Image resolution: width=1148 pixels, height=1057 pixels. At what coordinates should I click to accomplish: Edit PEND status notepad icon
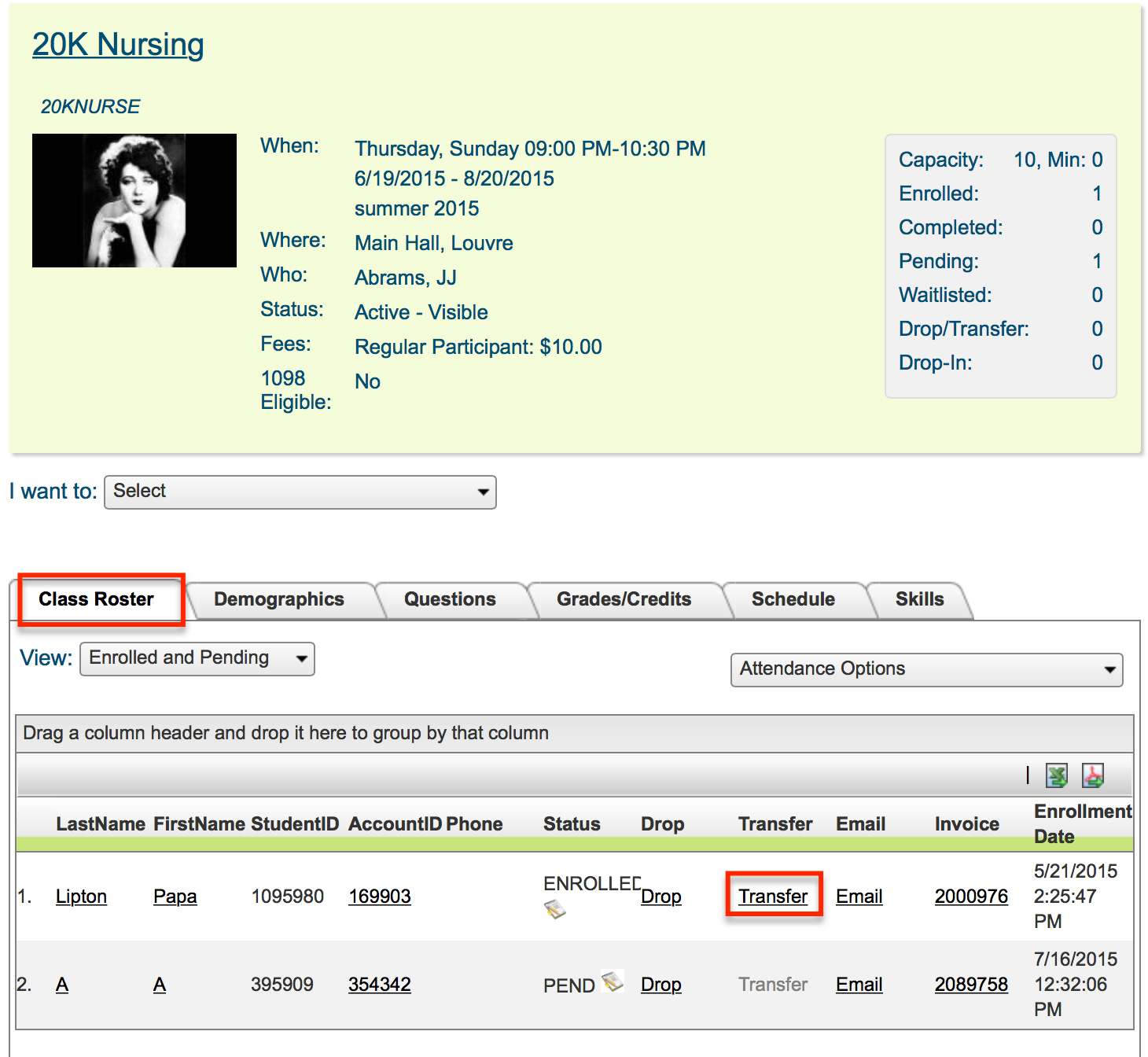[612, 981]
